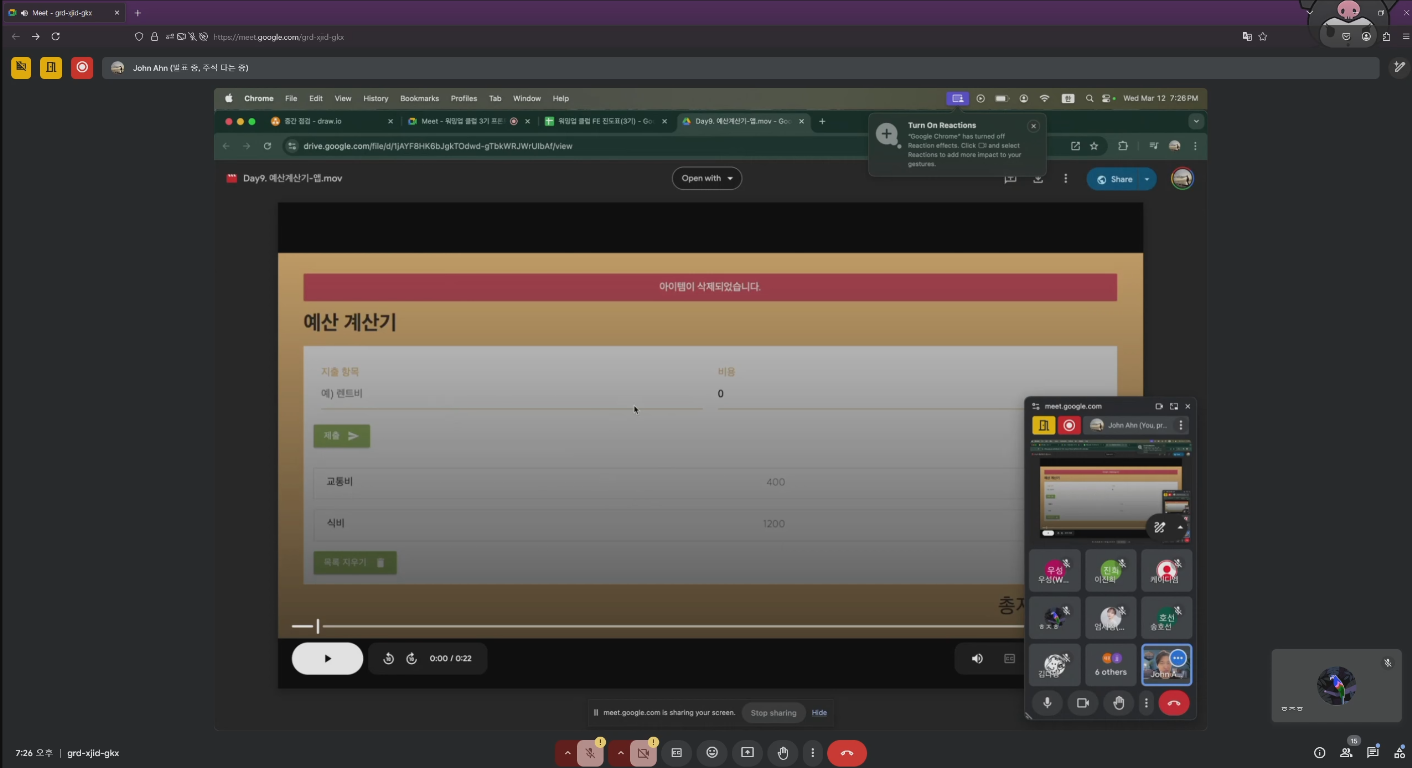Click Stop sharing button
This screenshot has height=768, width=1412.
(x=774, y=713)
